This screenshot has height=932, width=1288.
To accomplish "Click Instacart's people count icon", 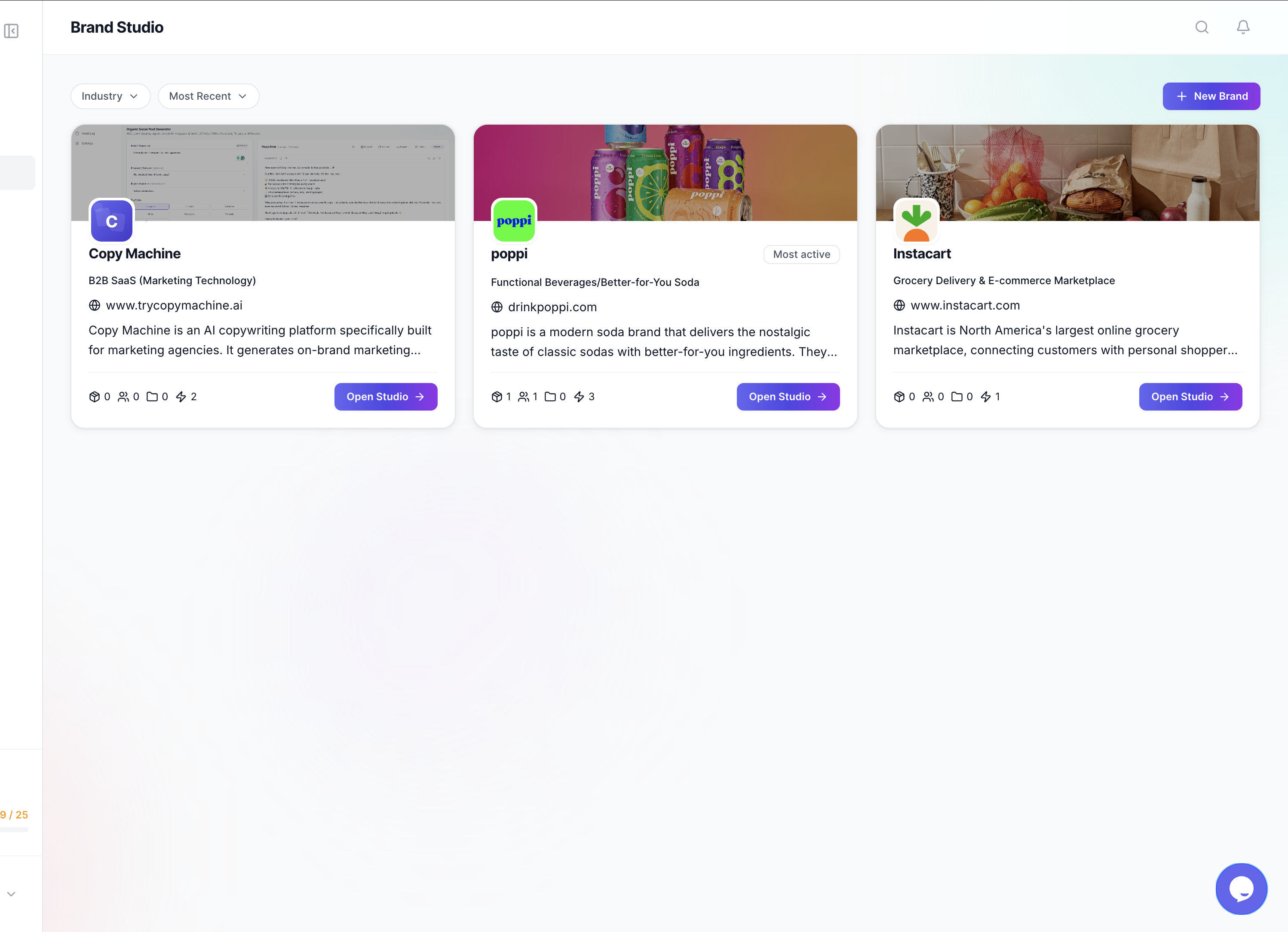I will click(x=928, y=396).
